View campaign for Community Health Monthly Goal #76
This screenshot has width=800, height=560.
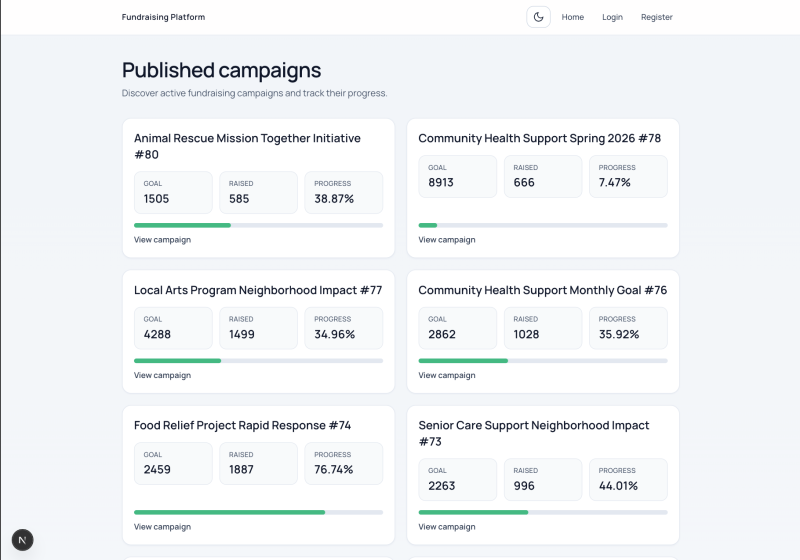447,376
